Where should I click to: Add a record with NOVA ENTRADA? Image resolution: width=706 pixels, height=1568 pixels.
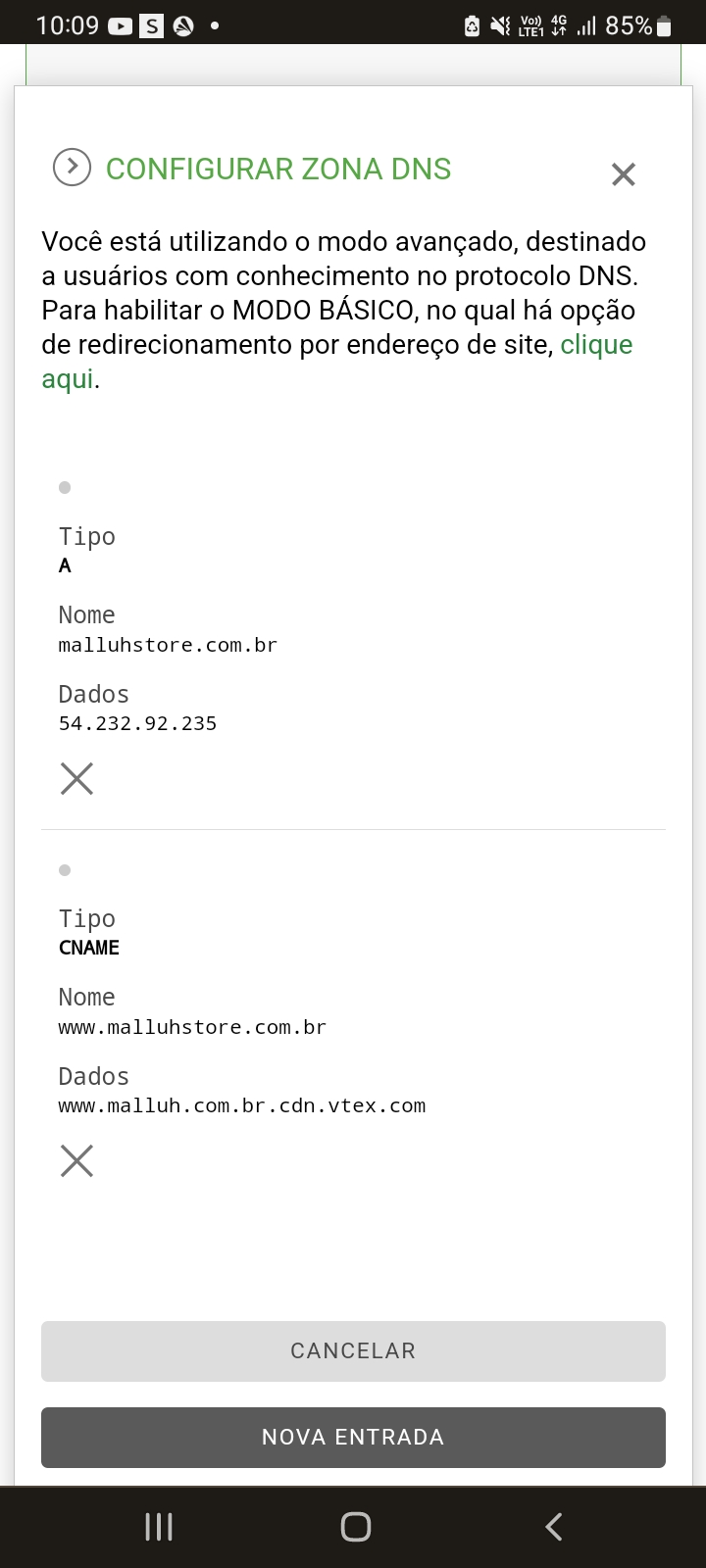pos(353,1437)
